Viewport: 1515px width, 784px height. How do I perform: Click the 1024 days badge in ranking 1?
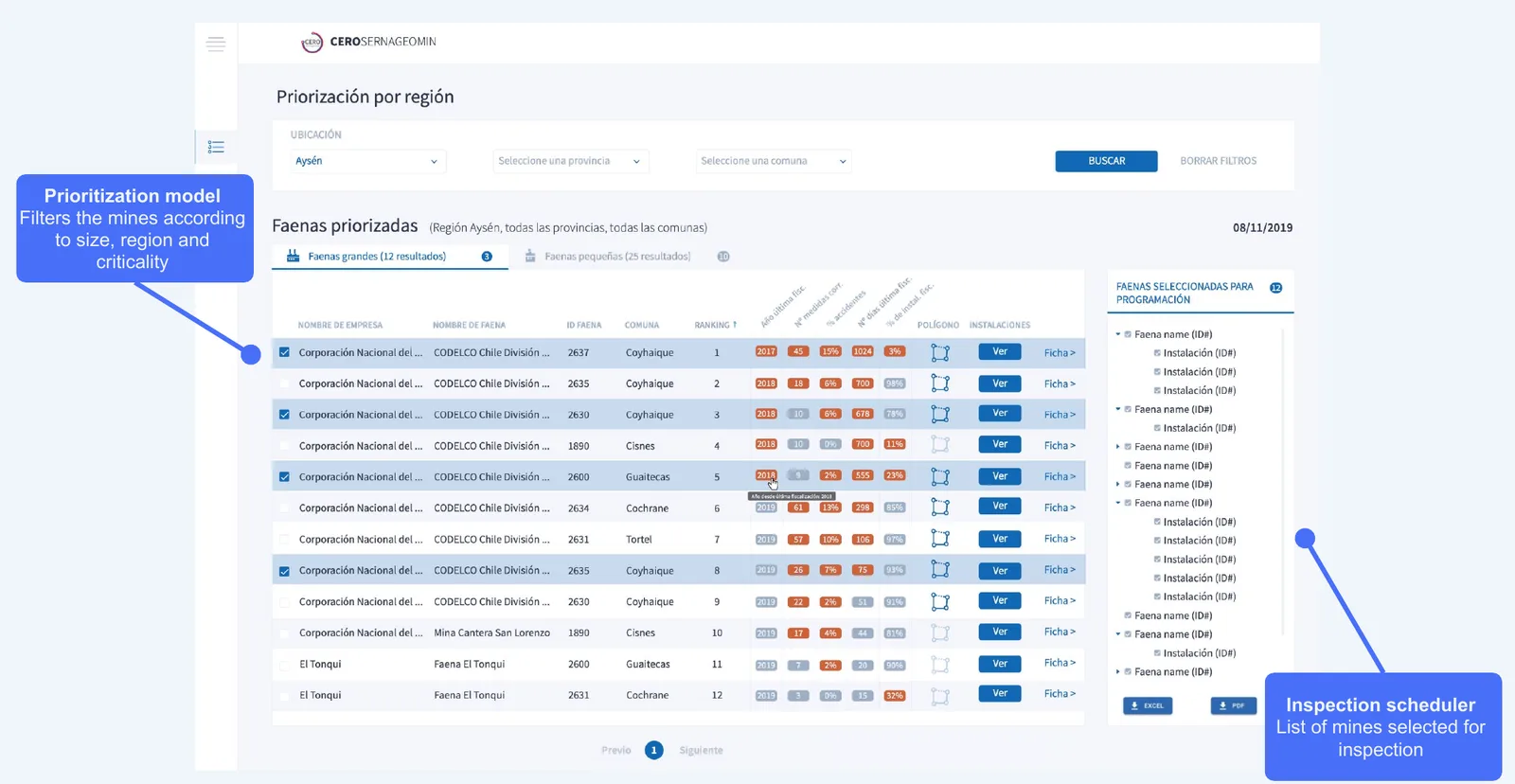click(x=863, y=351)
